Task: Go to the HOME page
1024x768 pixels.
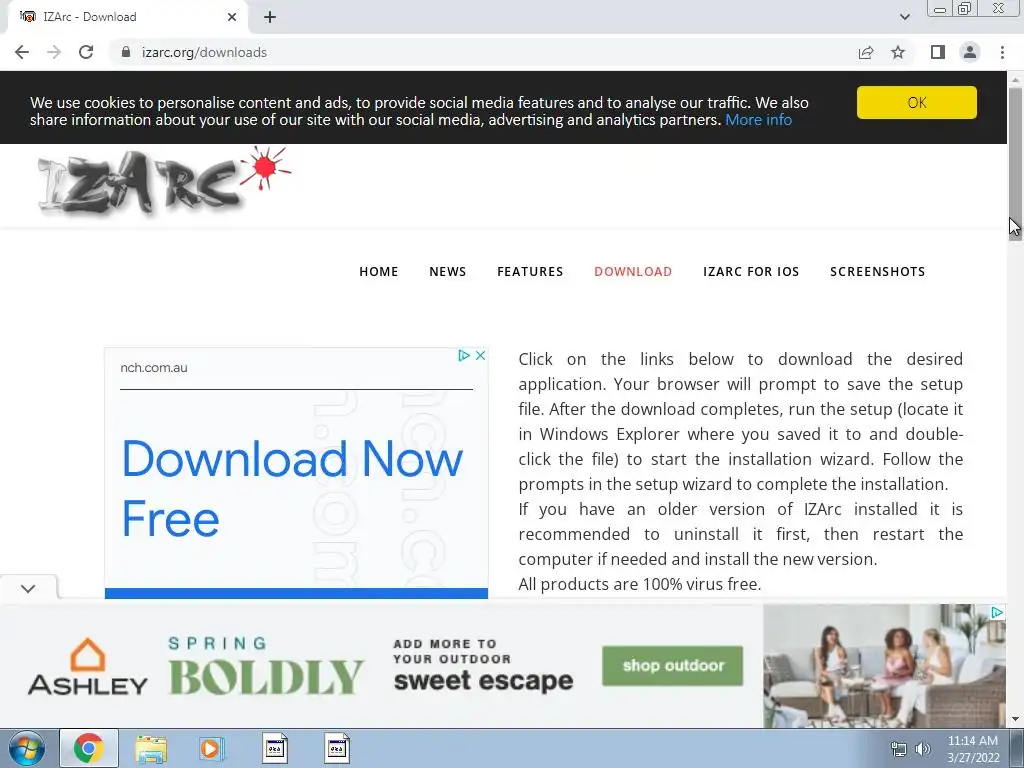Action: click(379, 272)
